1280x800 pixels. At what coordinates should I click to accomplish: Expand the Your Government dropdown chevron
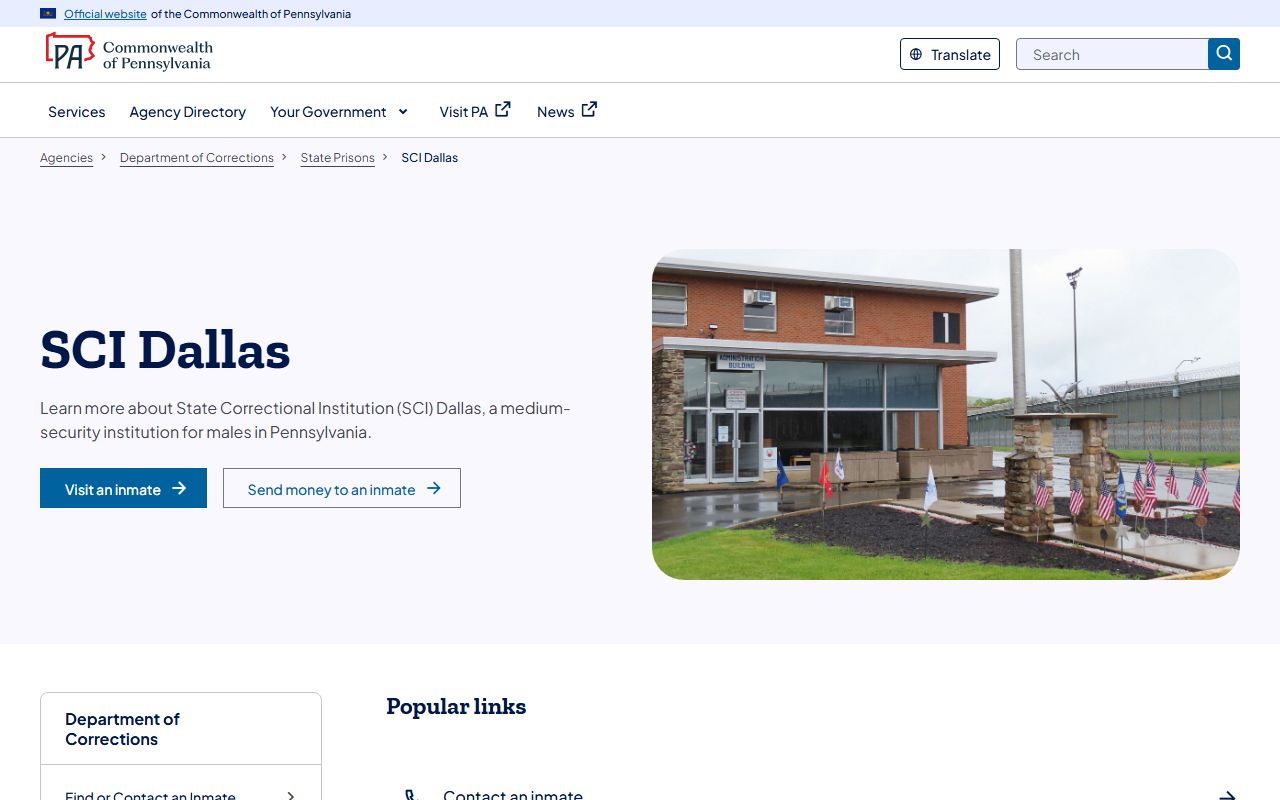403,111
